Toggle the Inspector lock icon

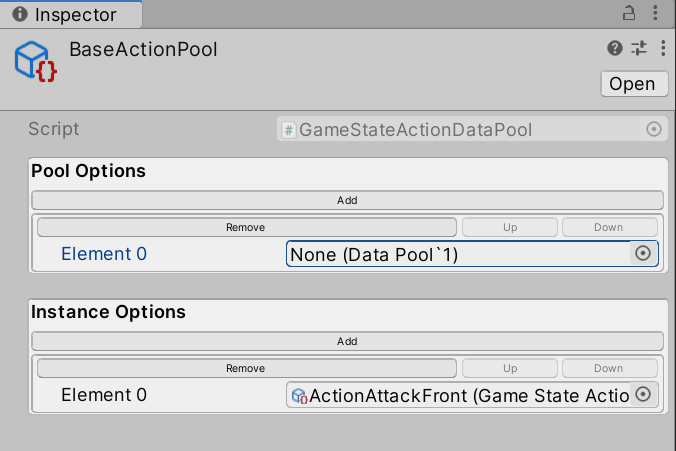629,14
